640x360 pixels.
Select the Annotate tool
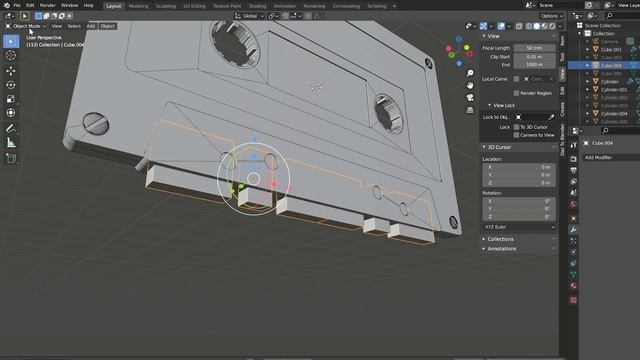click(x=11, y=129)
